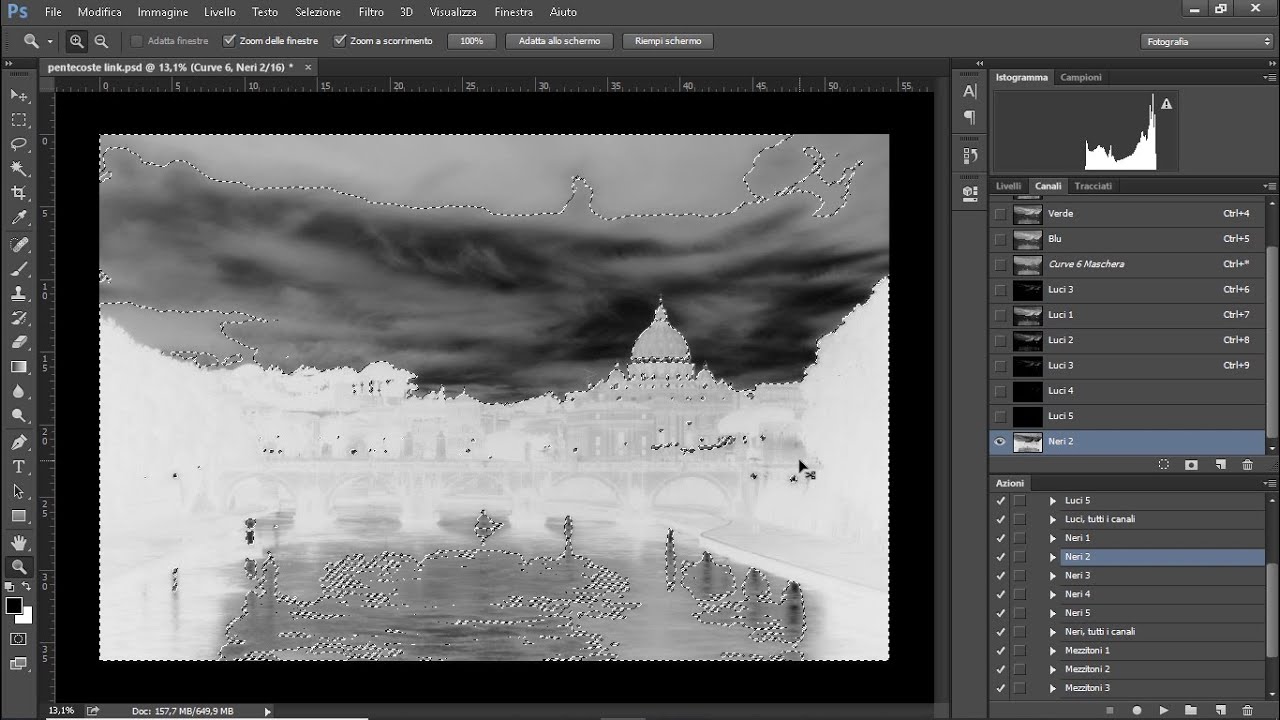
Task: Toggle Zoom a scorrimento checkbox
Action: click(340, 41)
